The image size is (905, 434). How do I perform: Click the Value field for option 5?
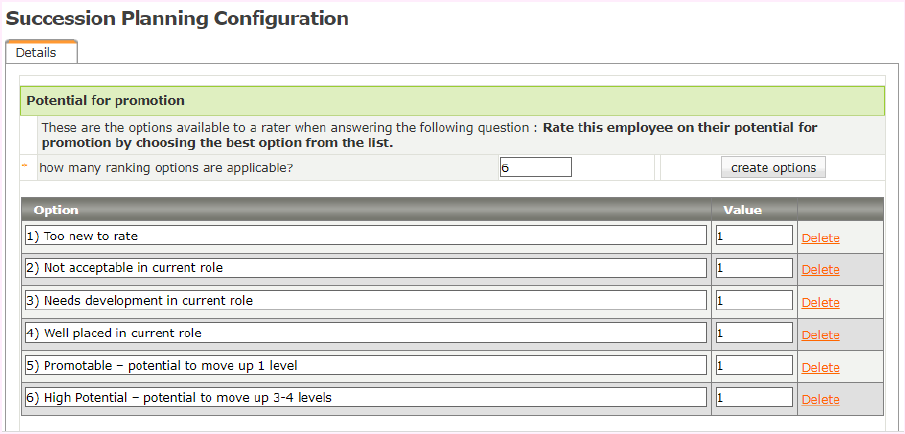[754, 365]
